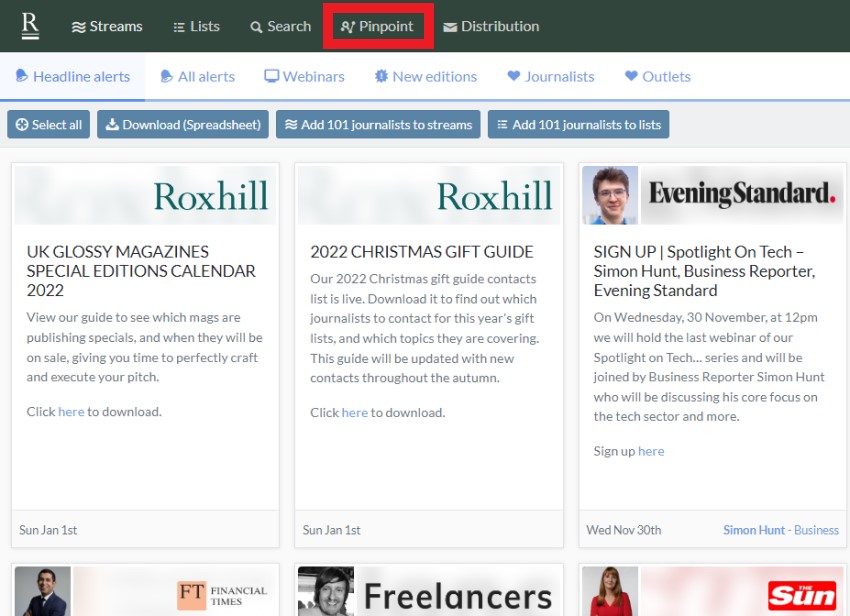Open Simon Hunt - Business link
Viewport: 850px width, 616px height.
point(781,530)
